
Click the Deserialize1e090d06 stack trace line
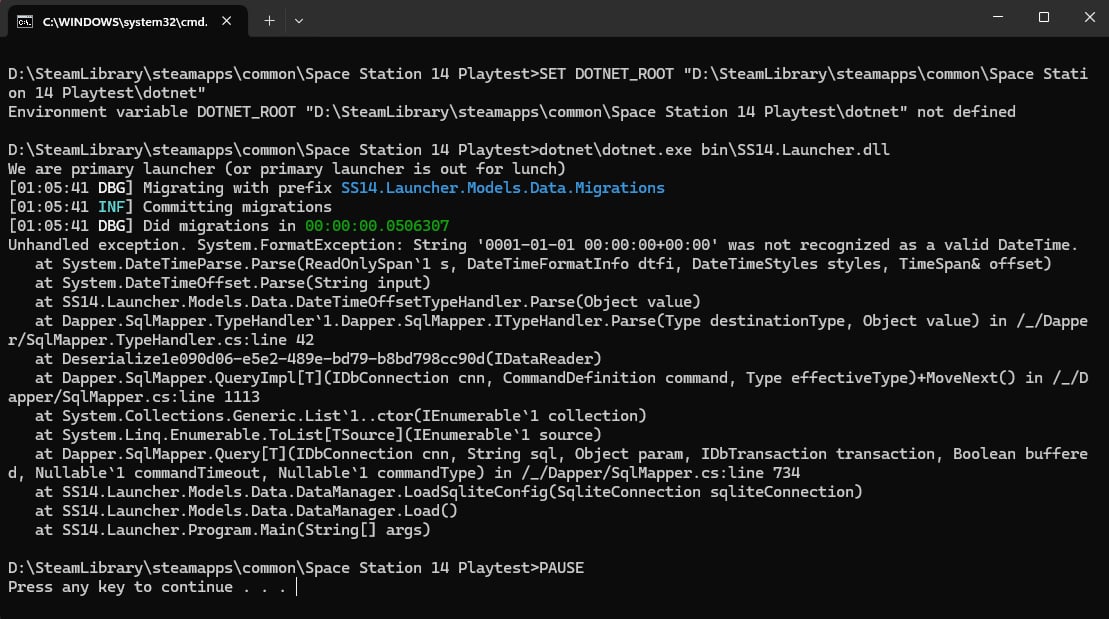318,359
